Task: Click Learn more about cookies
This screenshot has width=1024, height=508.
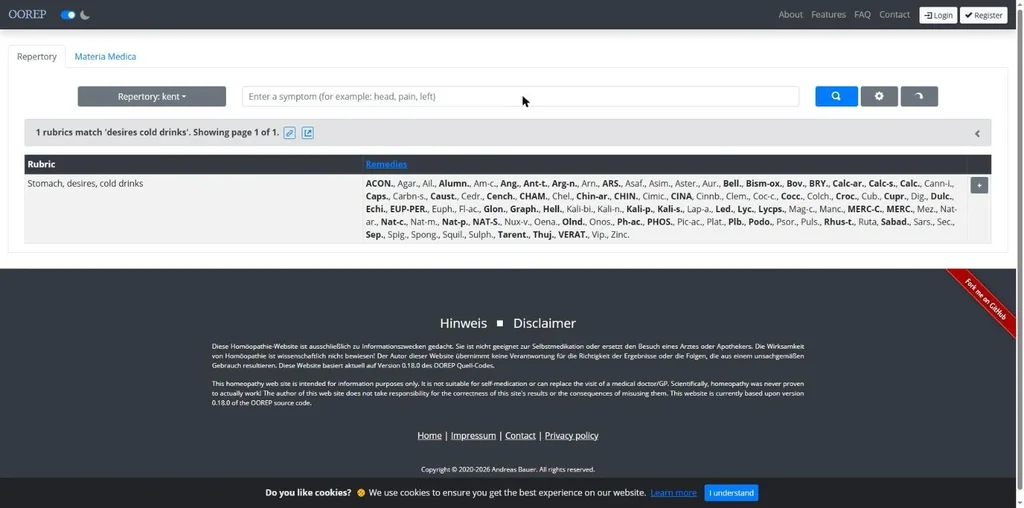Action: point(673,492)
